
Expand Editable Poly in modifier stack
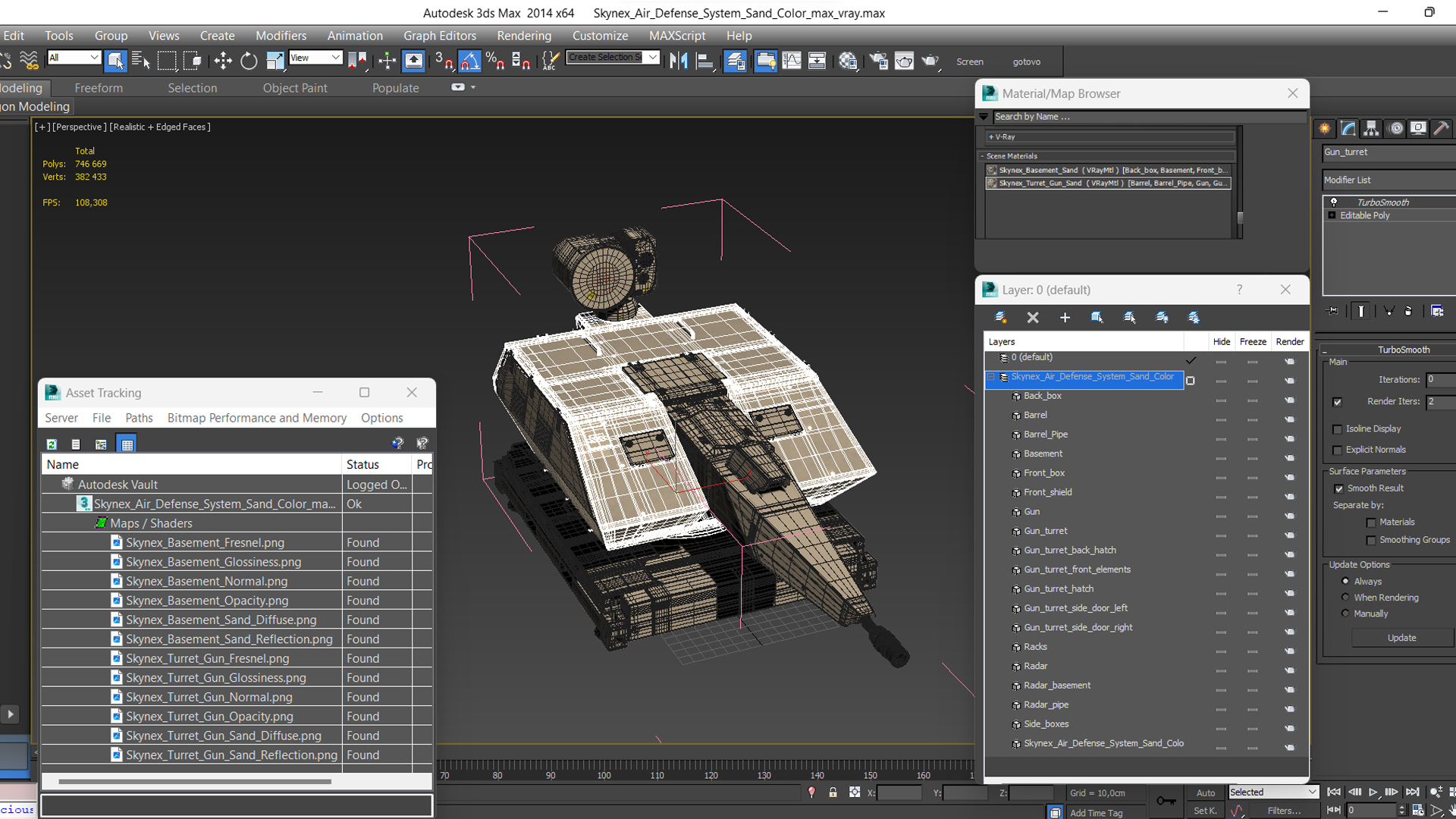pos(1332,215)
